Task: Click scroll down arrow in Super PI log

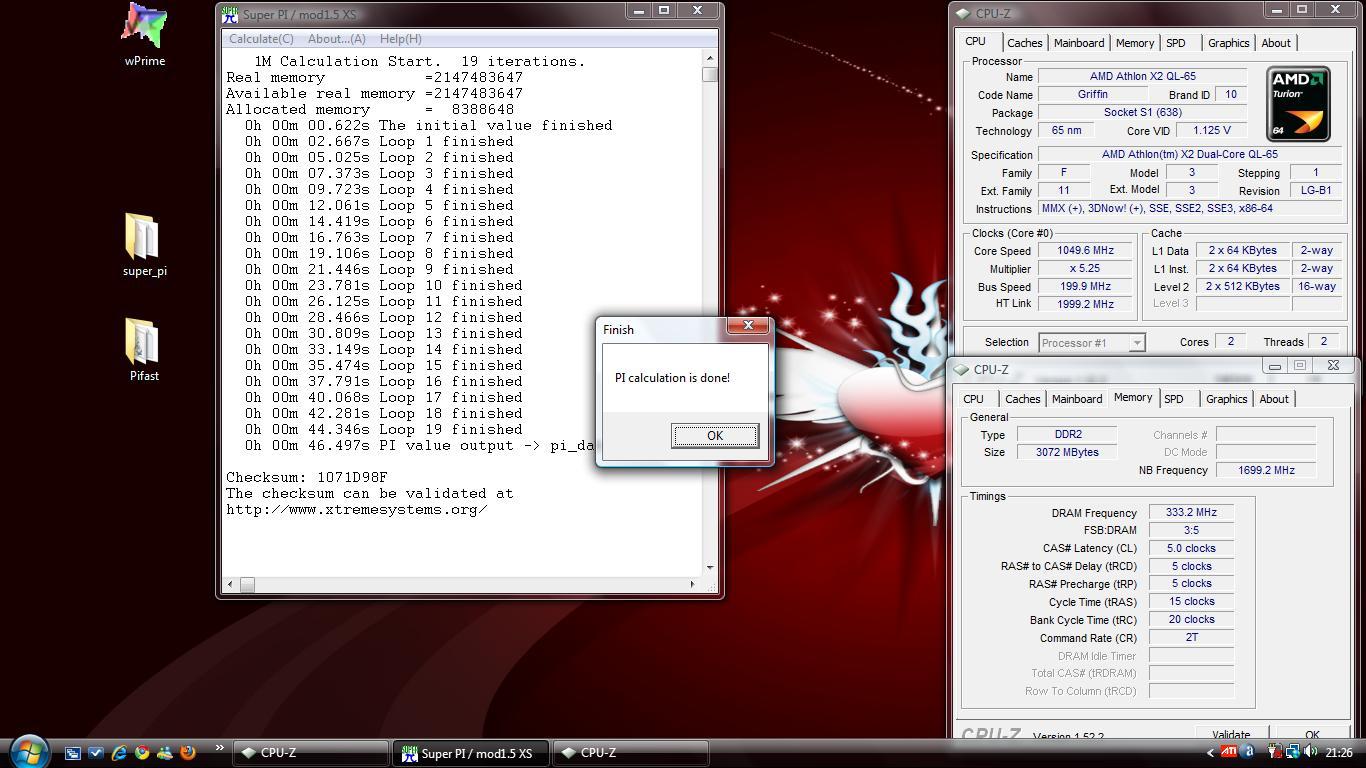Action: point(710,567)
